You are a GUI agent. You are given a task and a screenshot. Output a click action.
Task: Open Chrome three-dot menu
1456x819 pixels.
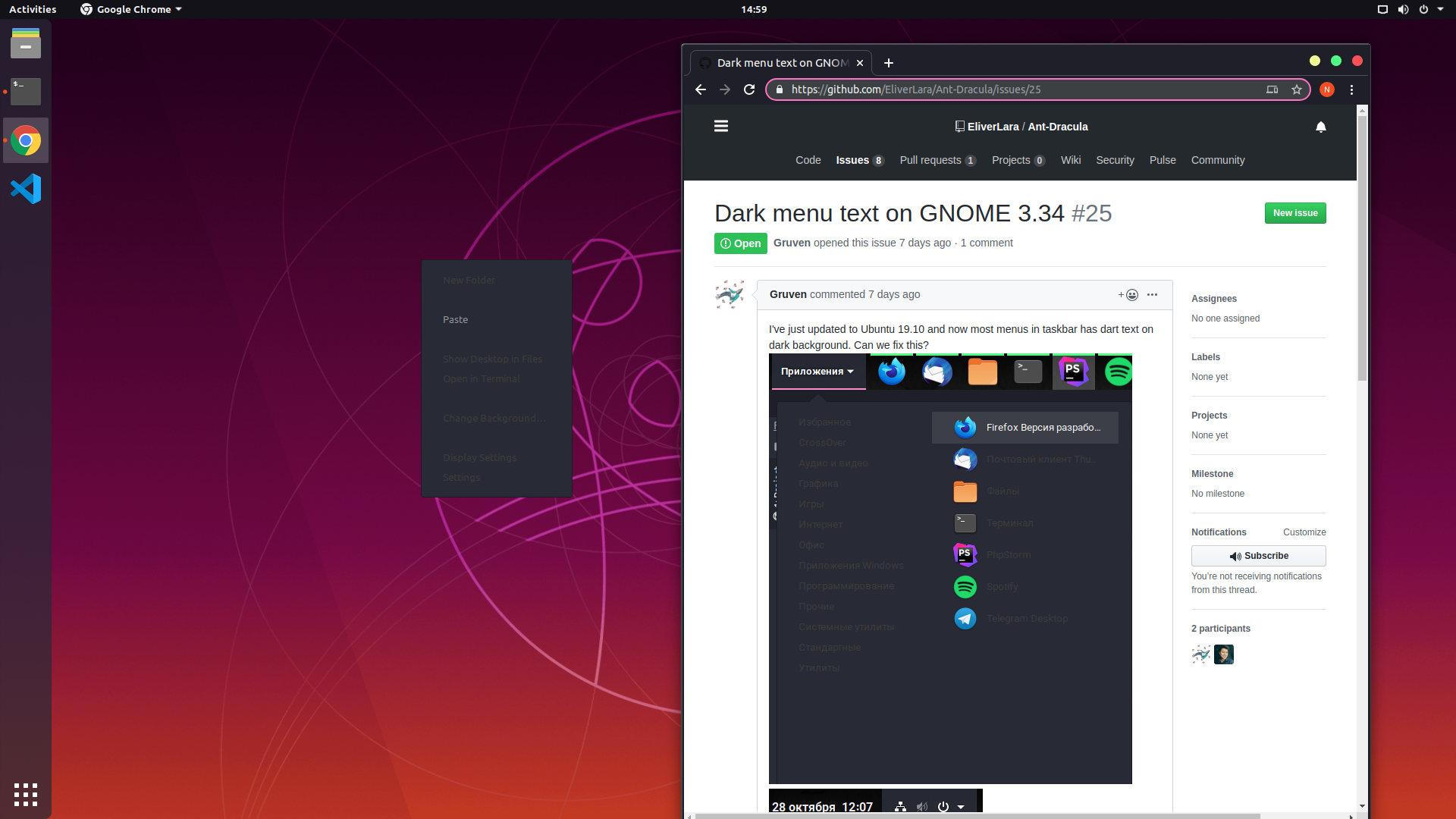tap(1351, 89)
